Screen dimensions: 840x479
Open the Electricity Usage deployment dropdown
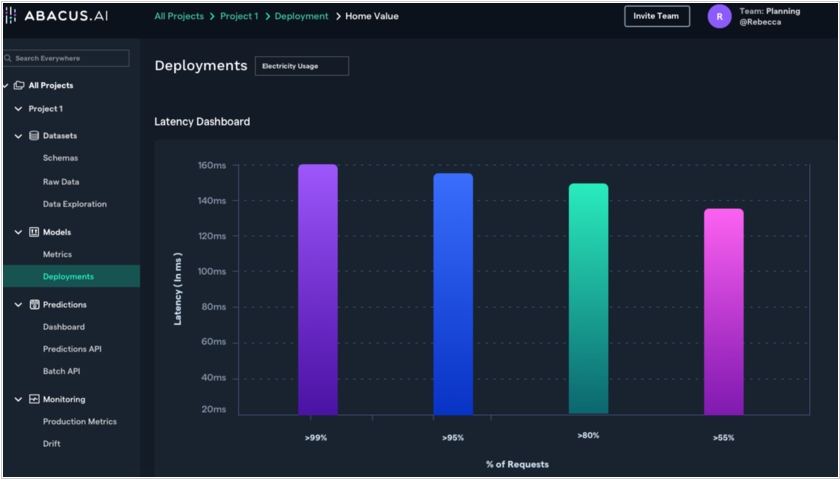[x=301, y=66]
